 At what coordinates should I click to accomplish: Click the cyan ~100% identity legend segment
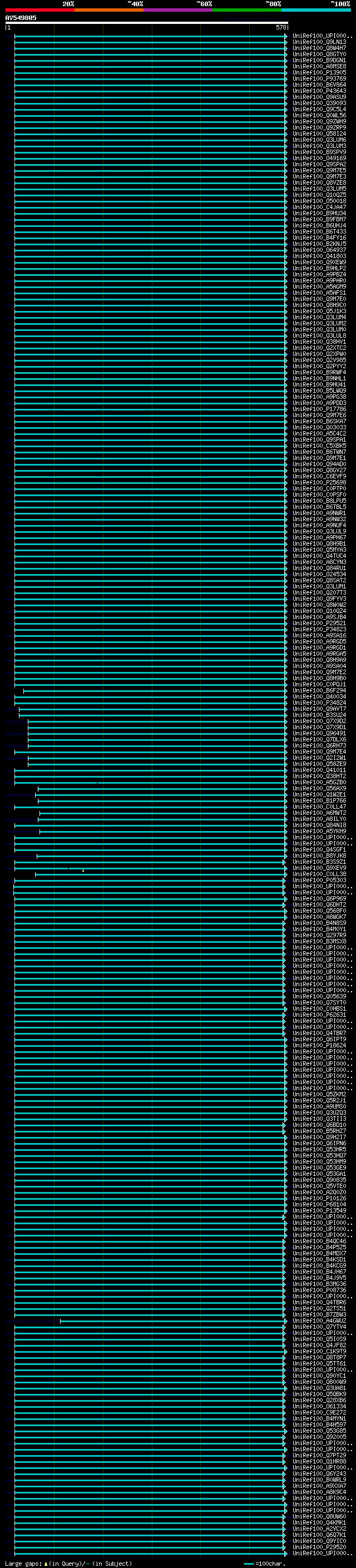point(316,10)
